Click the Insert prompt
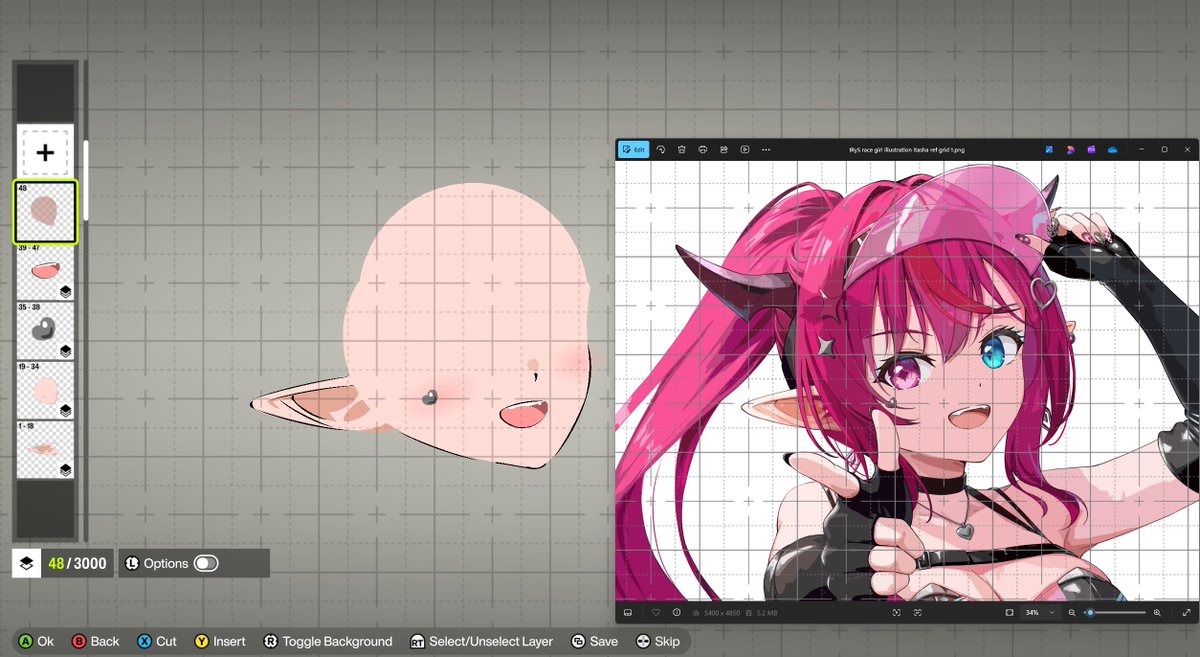1200x657 pixels. [220, 641]
